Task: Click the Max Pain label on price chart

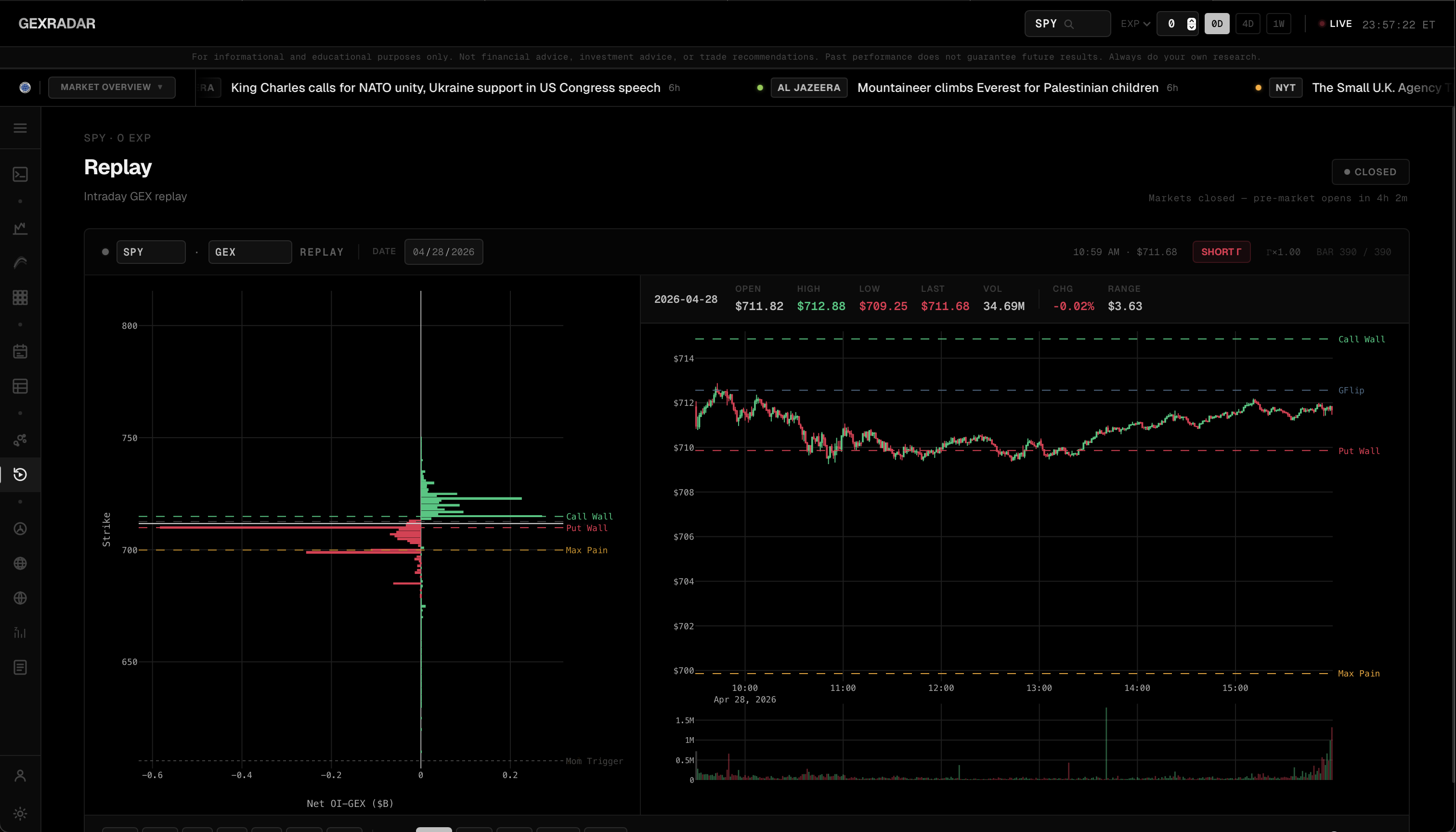Action: 1359,674
